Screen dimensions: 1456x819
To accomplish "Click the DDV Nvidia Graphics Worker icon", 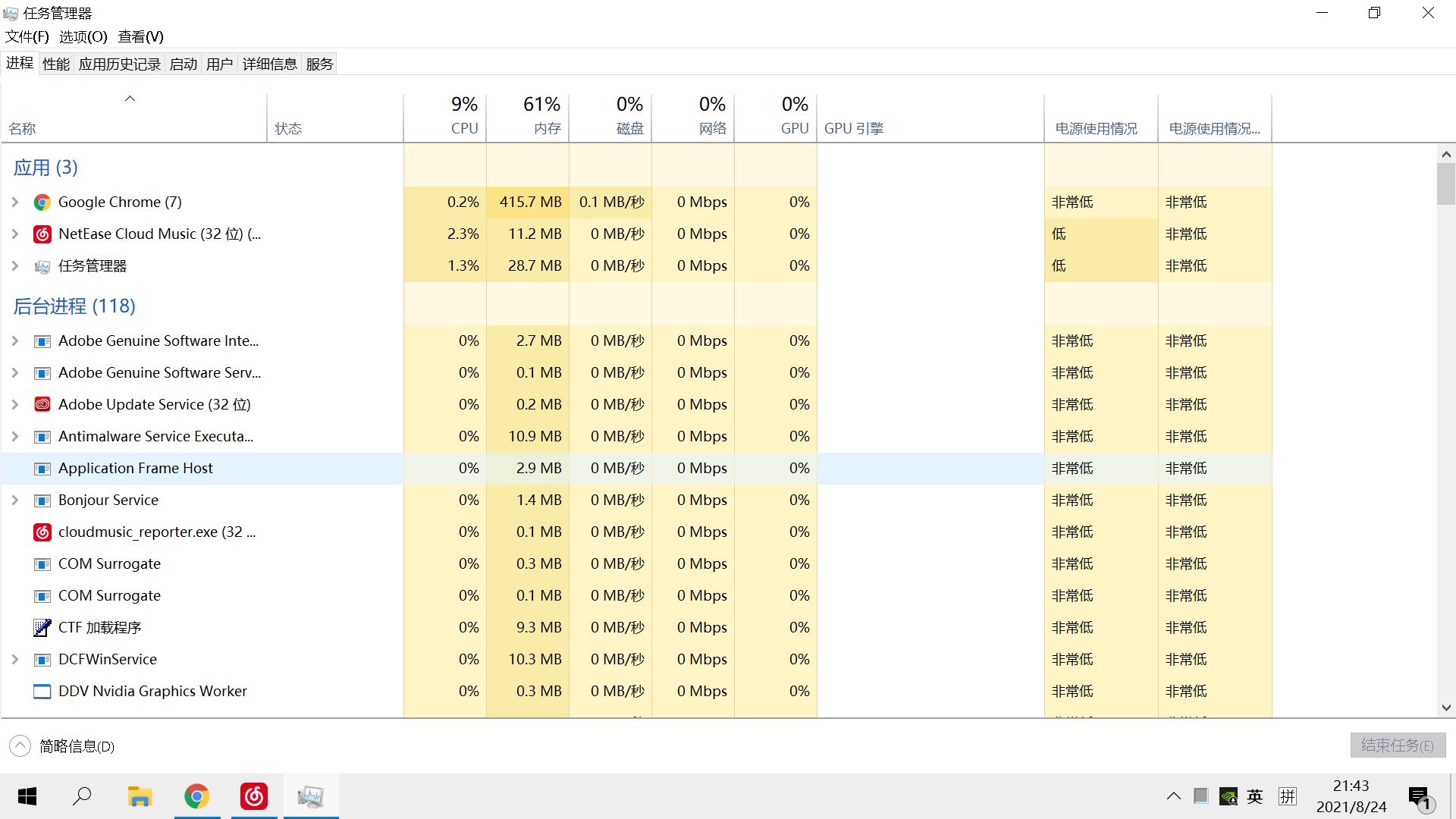I will point(42,692).
